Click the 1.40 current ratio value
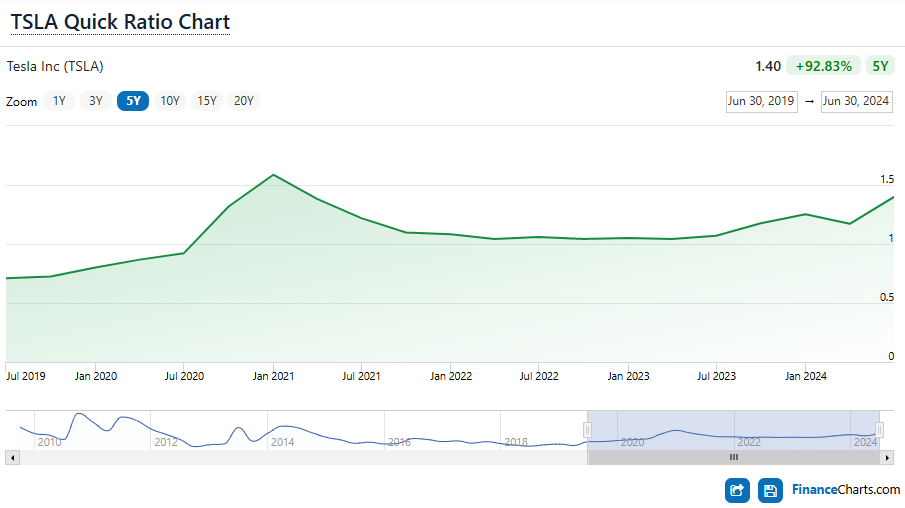 point(768,66)
